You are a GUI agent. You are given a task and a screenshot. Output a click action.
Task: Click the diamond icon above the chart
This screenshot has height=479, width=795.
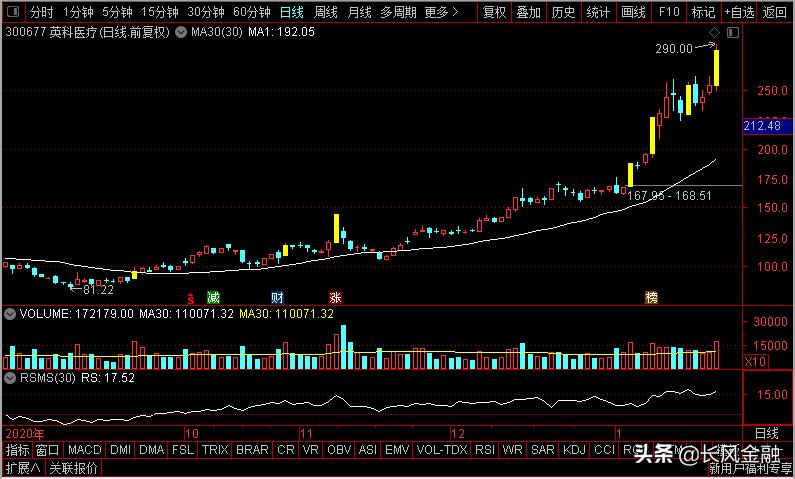click(x=714, y=33)
